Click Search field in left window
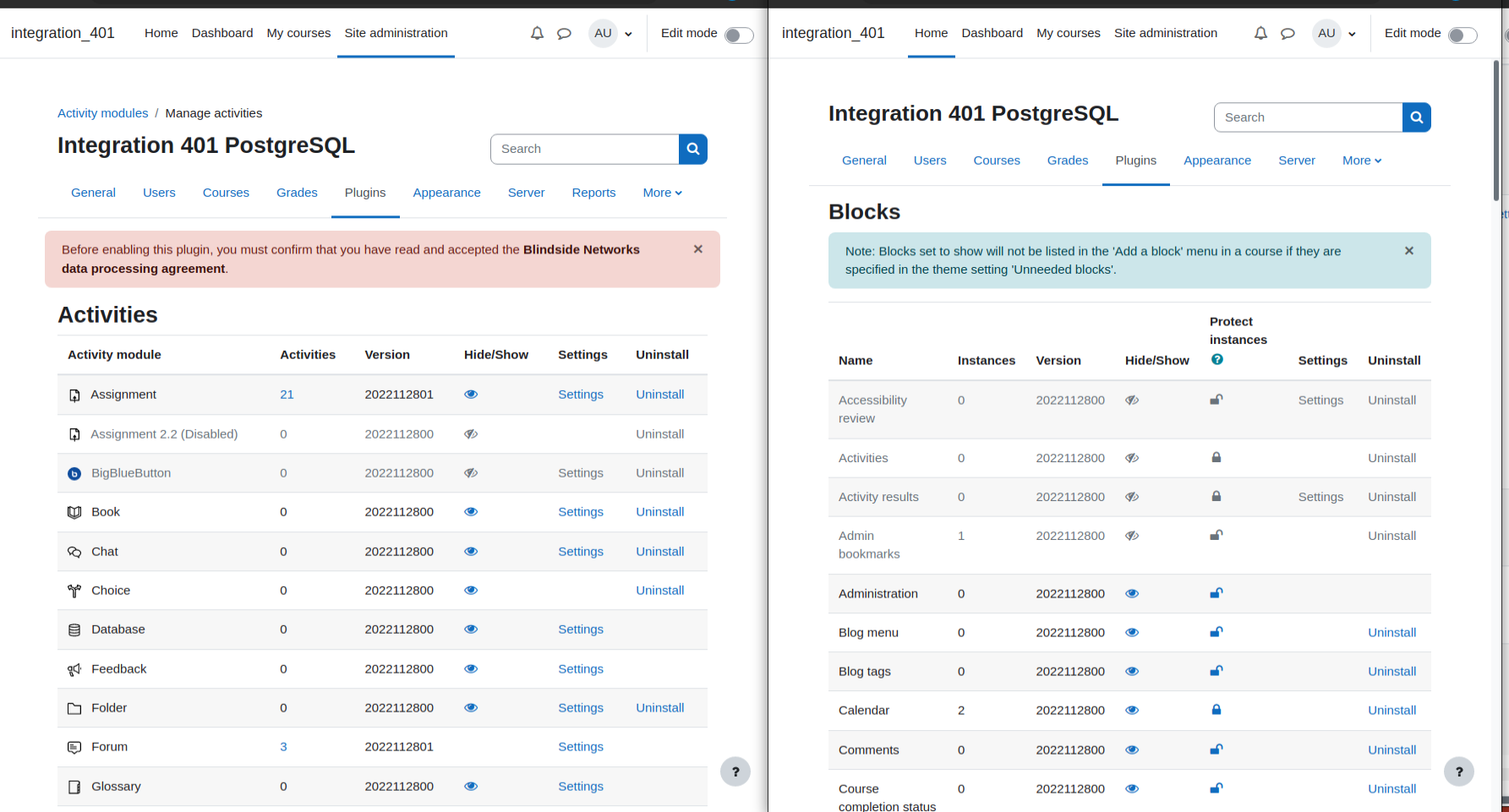This screenshot has height=812, width=1509. [x=584, y=149]
